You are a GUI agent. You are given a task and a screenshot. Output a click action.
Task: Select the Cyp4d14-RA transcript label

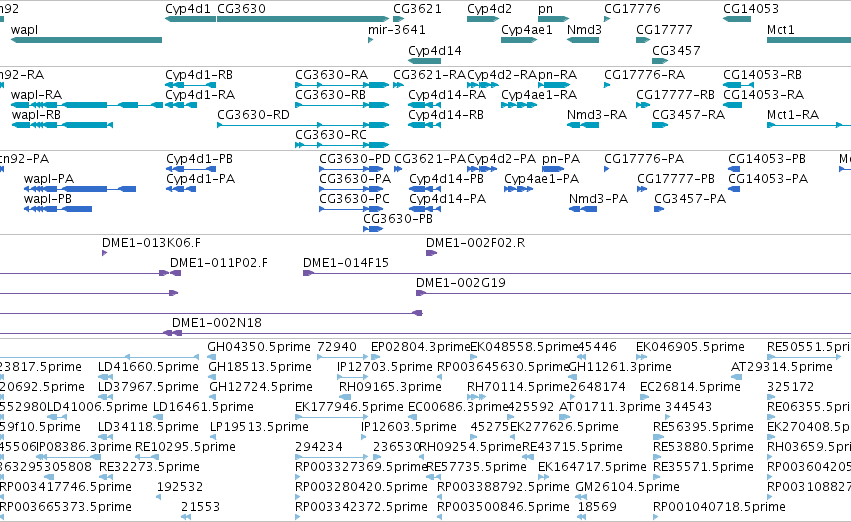pos(447,95)
